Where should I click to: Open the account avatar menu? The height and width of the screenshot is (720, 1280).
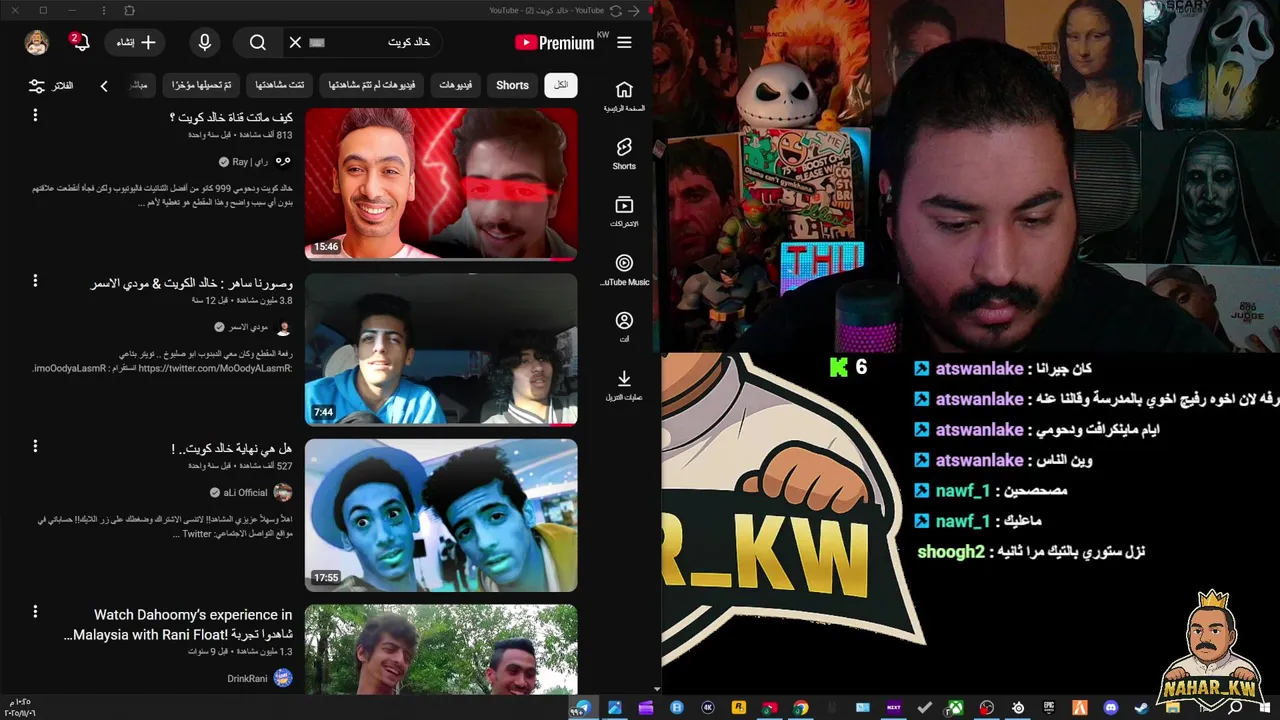[37, 42]
